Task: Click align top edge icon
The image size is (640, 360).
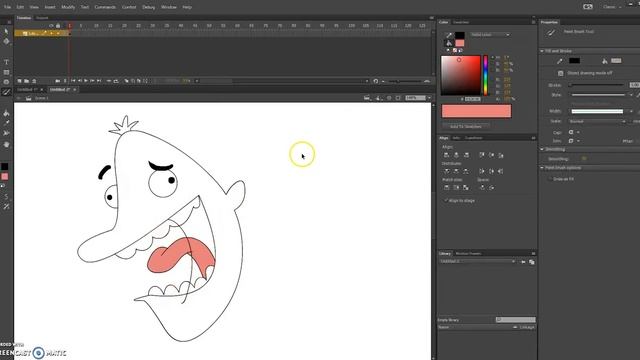Action: (482, 155)
